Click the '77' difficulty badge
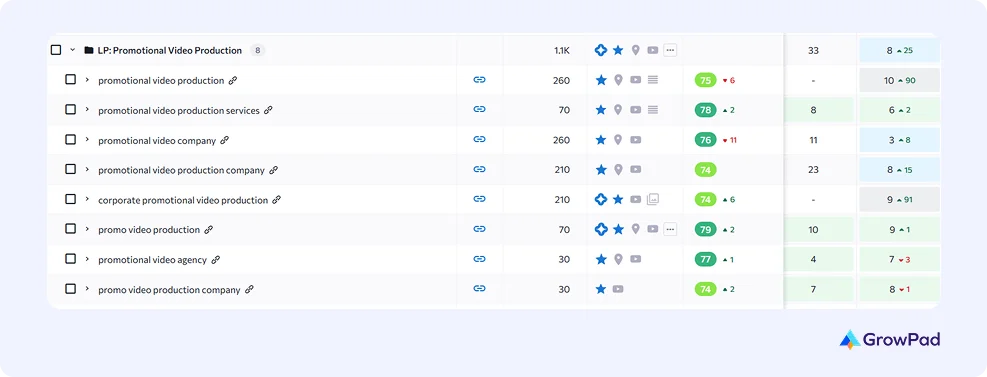This screenshot has height=377, width=987. click(706, 259)
